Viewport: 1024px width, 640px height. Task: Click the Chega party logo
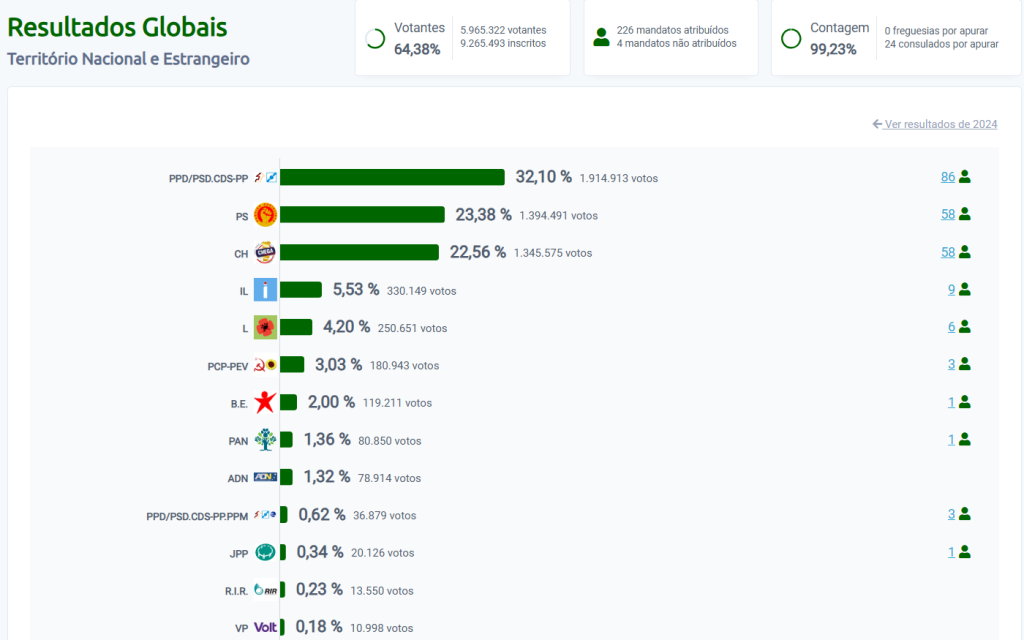coord(265,253)
